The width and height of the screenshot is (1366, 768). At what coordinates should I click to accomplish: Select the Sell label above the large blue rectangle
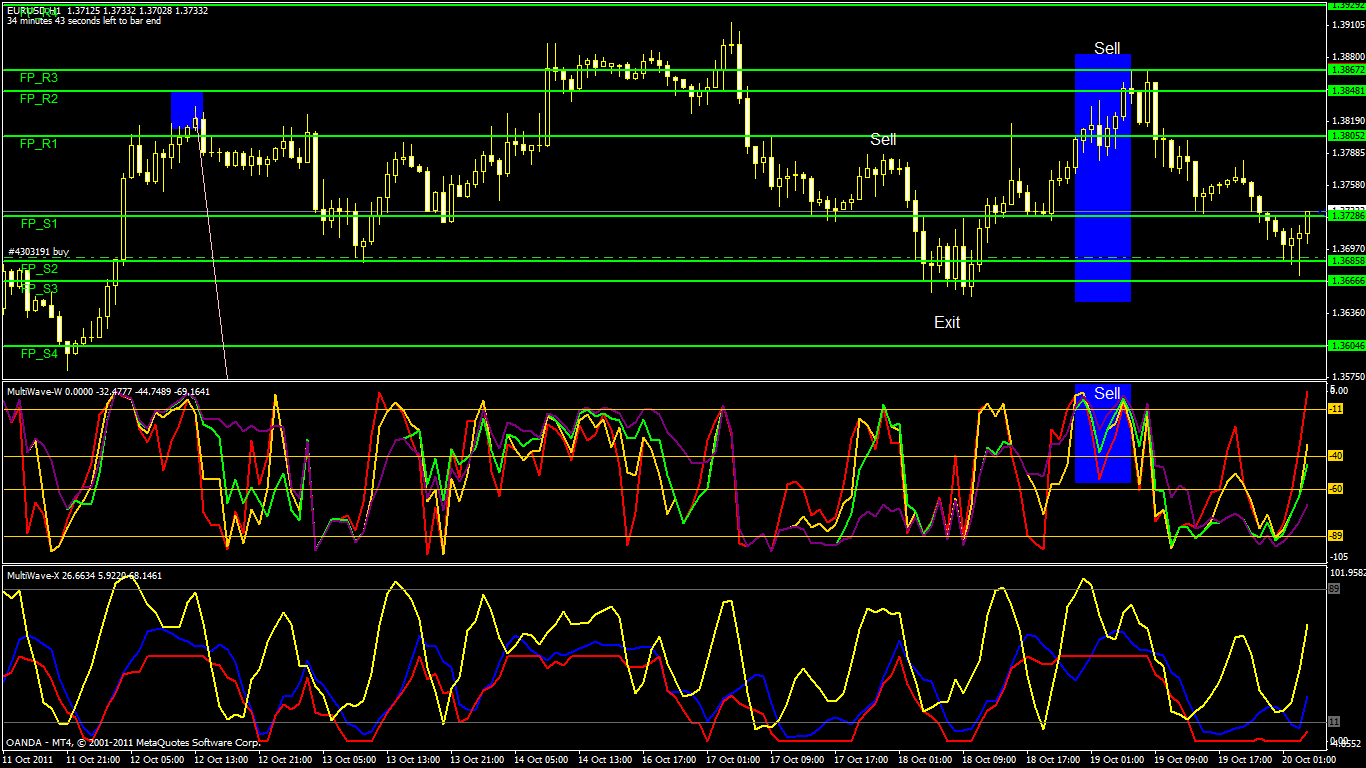click(x=1107, y=48)
